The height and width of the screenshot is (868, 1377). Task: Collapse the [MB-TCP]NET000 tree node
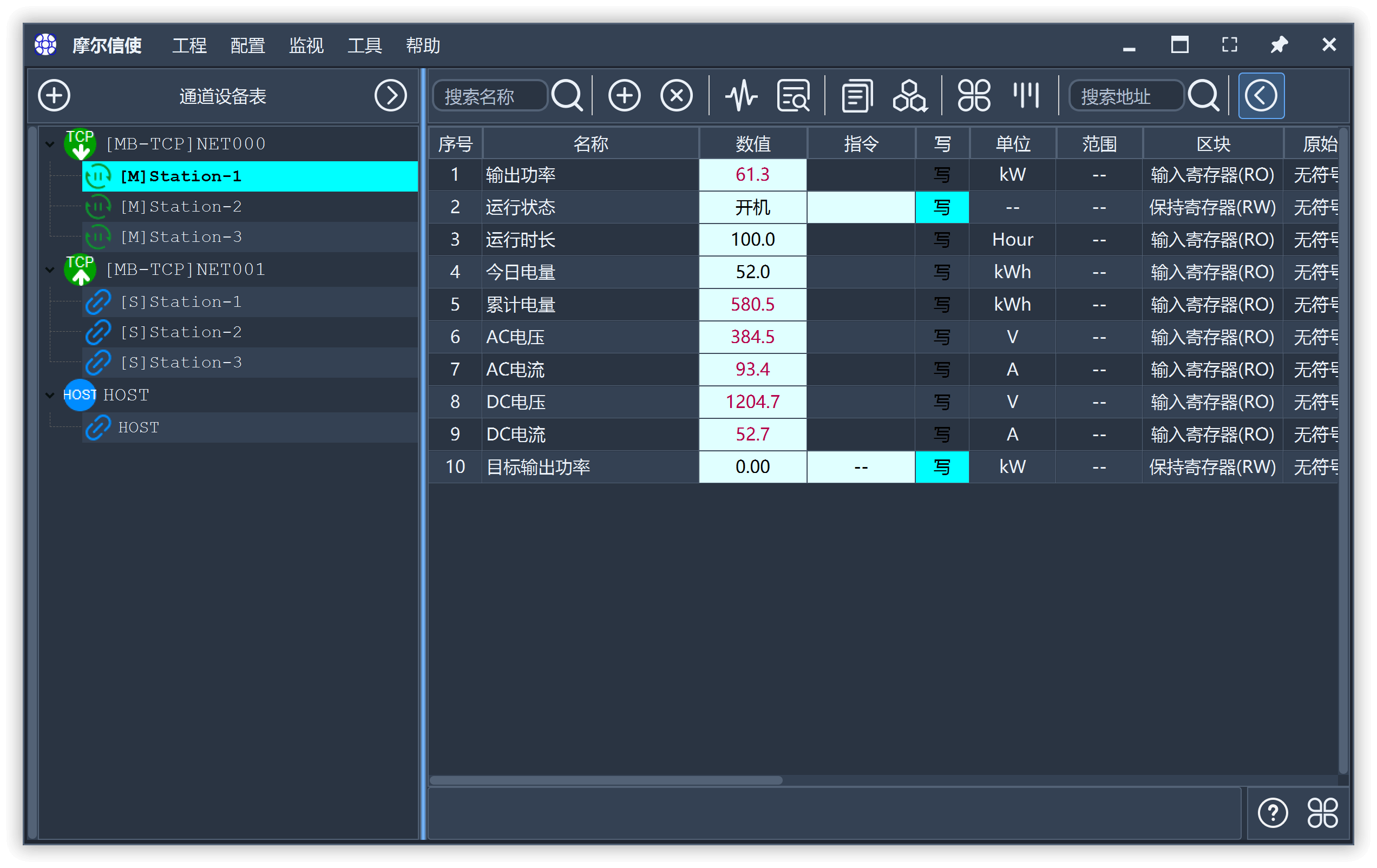(50, 143)
